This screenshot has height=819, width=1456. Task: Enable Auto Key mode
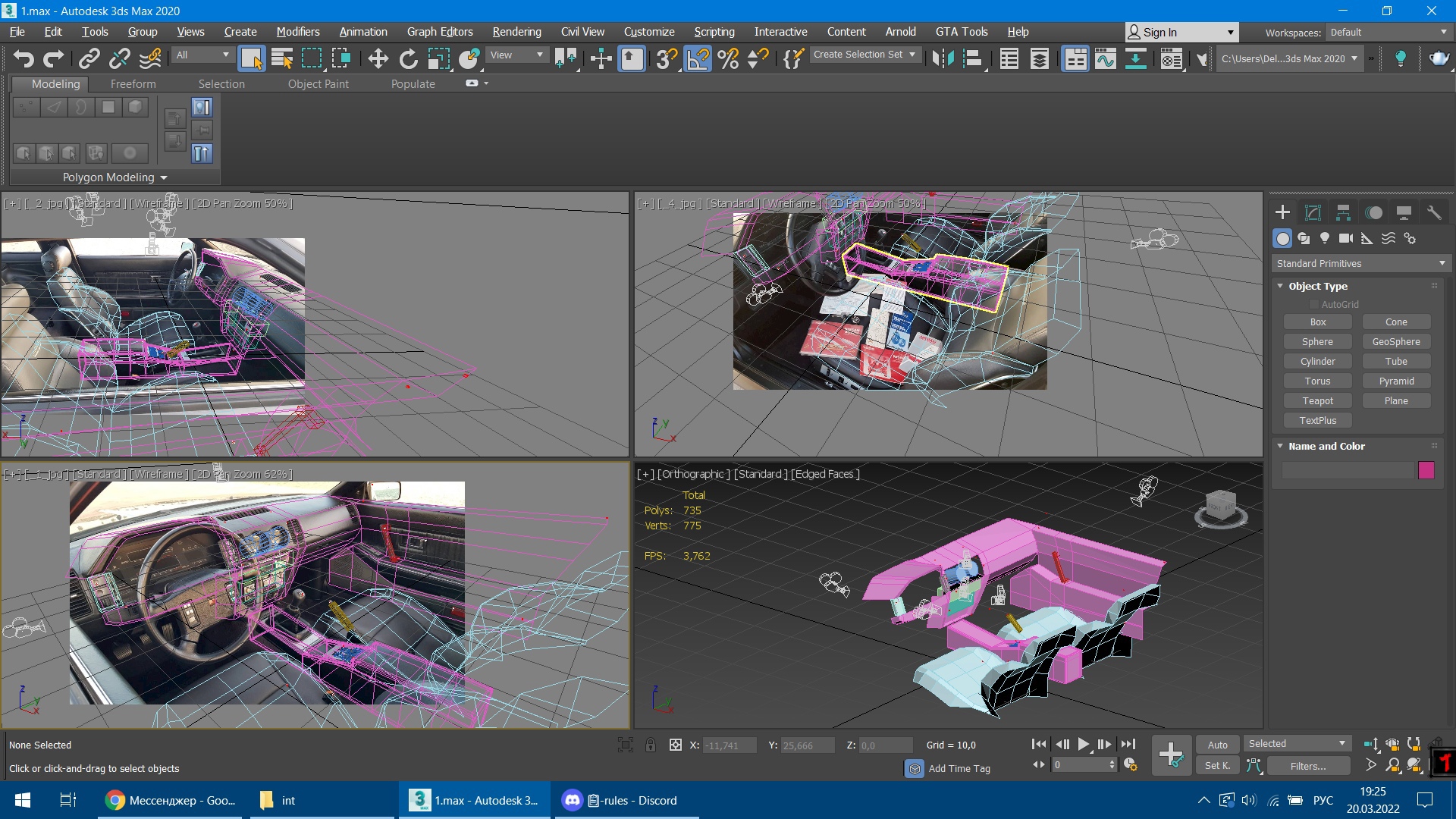pyautogui.click(x=1217, y=745)
